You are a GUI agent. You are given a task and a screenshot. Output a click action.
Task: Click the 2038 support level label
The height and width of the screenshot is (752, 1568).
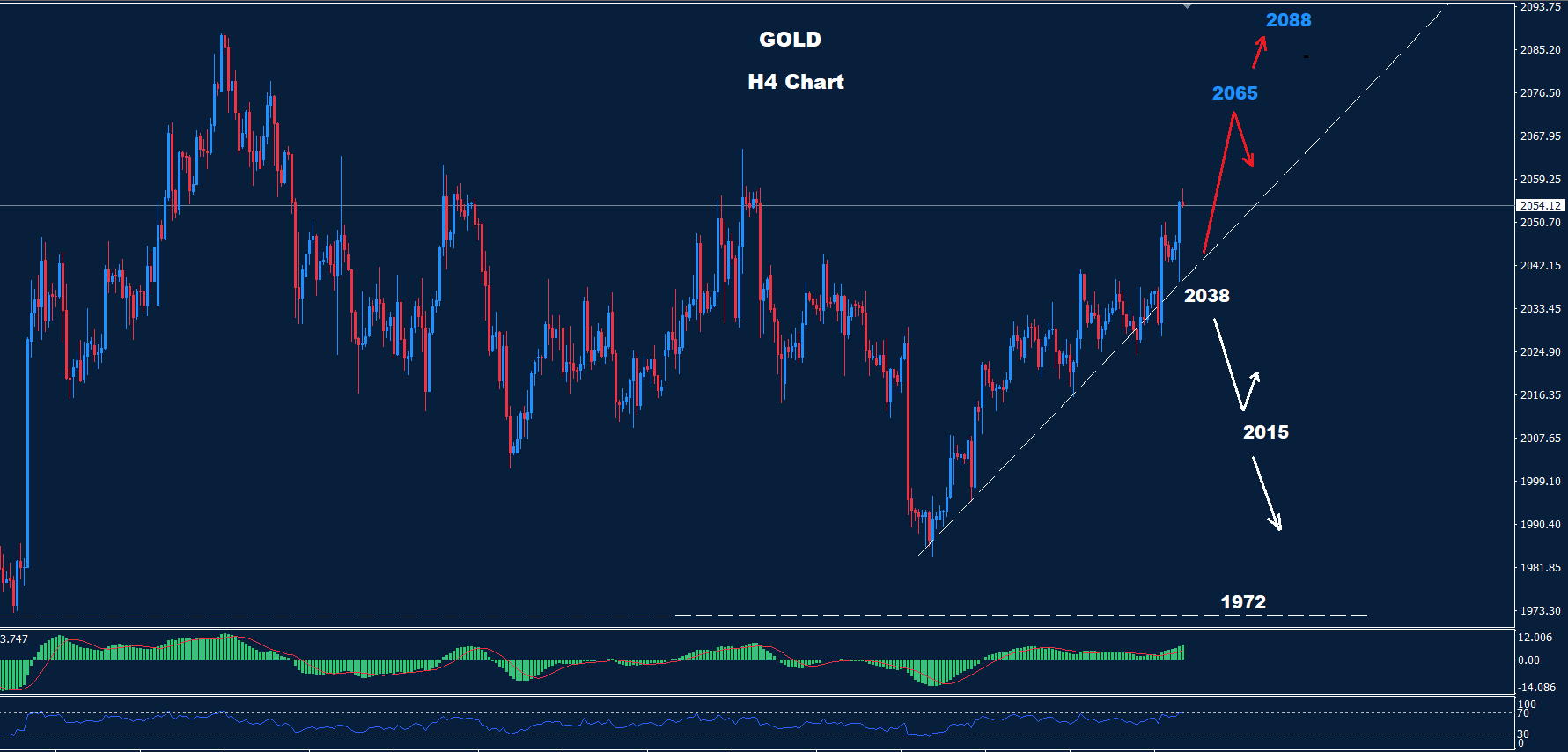[x=1206, y=296]
